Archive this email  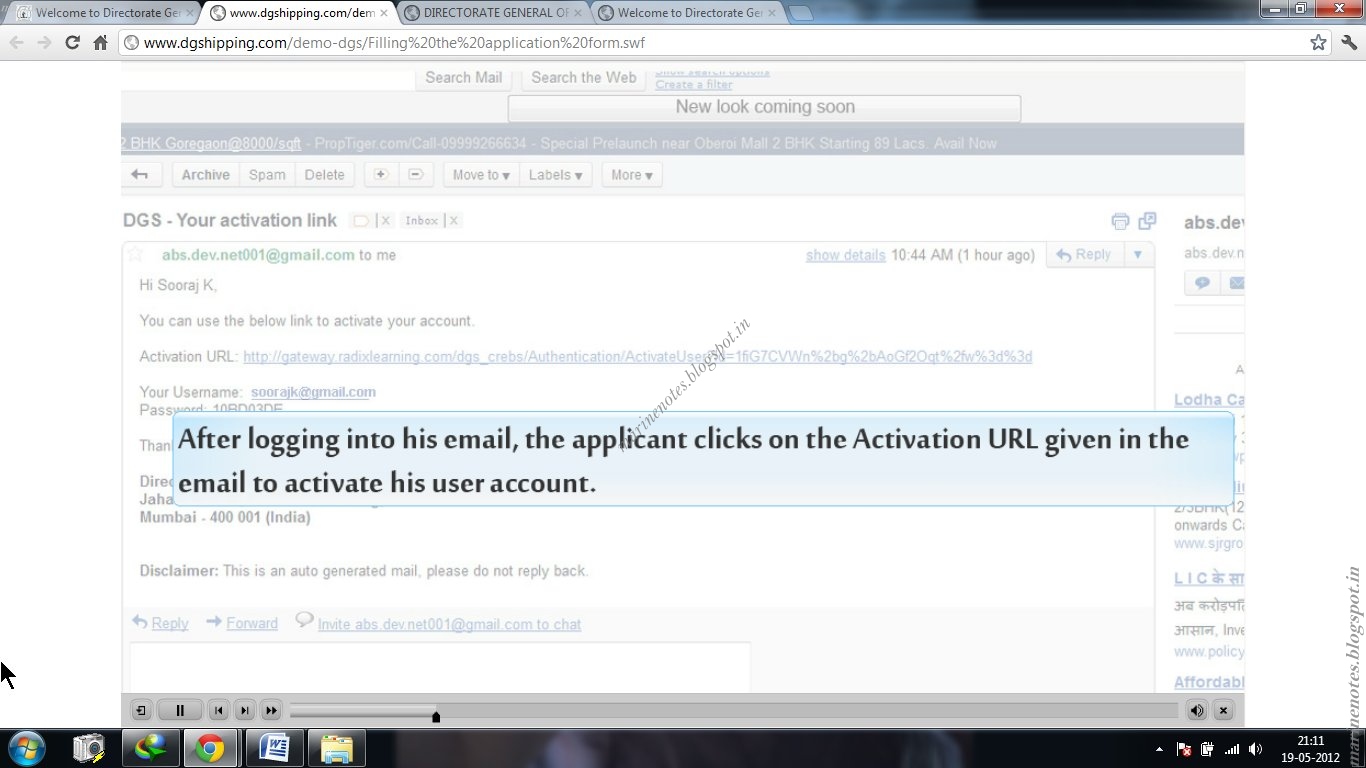[x=205, y=175]
